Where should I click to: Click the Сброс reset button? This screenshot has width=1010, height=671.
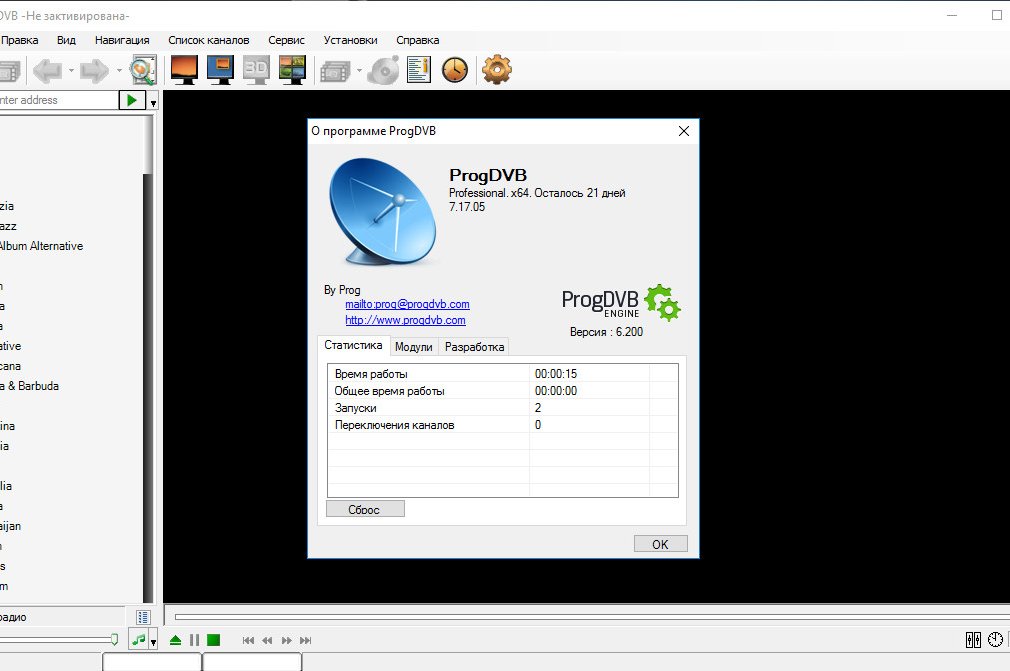pos(365,509)
